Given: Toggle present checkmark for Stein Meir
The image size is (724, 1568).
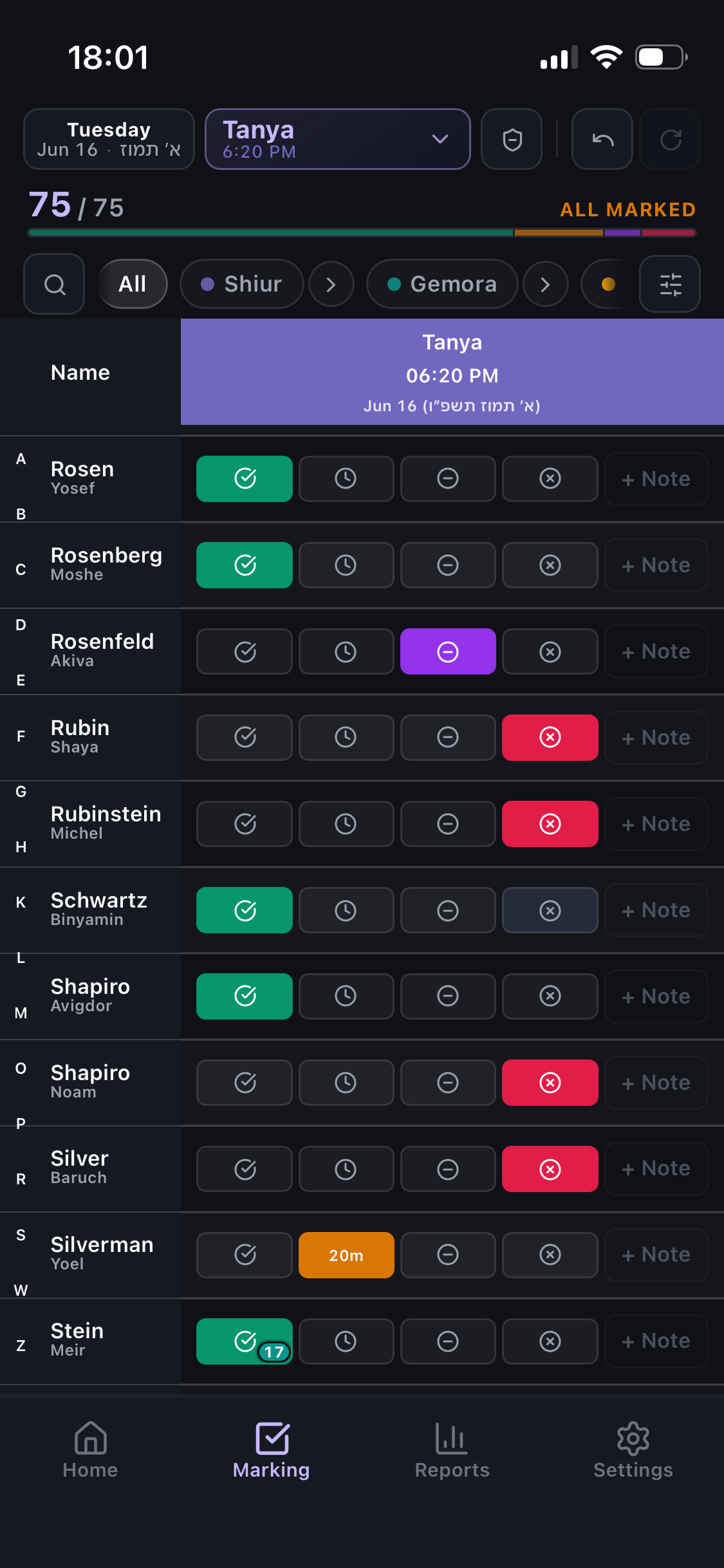Looking at the screenshot, I should pos(245,1341).
